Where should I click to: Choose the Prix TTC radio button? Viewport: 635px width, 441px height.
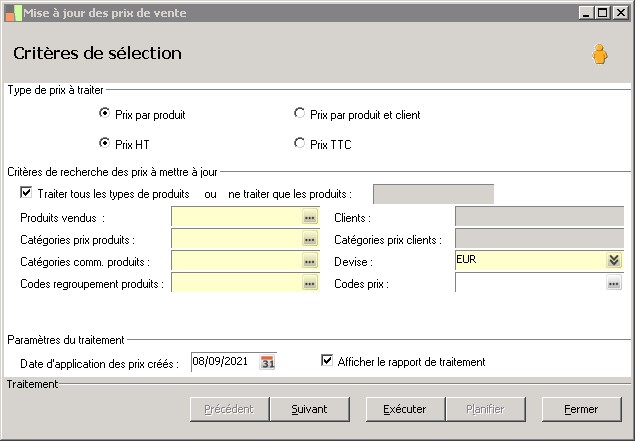click(x=300, y=143)
